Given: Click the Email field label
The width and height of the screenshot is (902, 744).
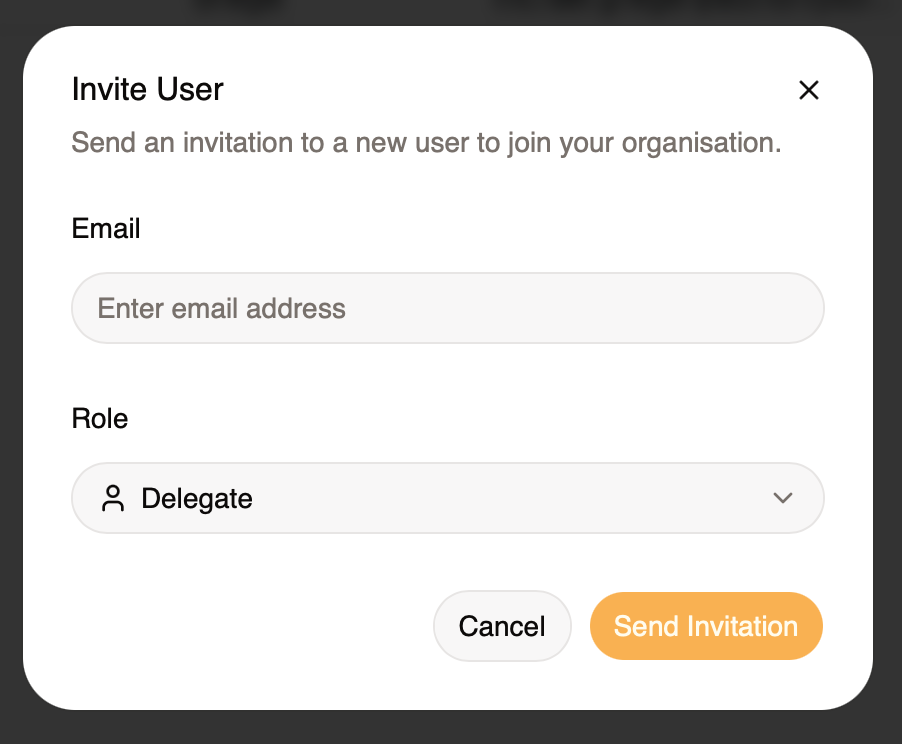Looking at the screenshot, I should [105, 228].
